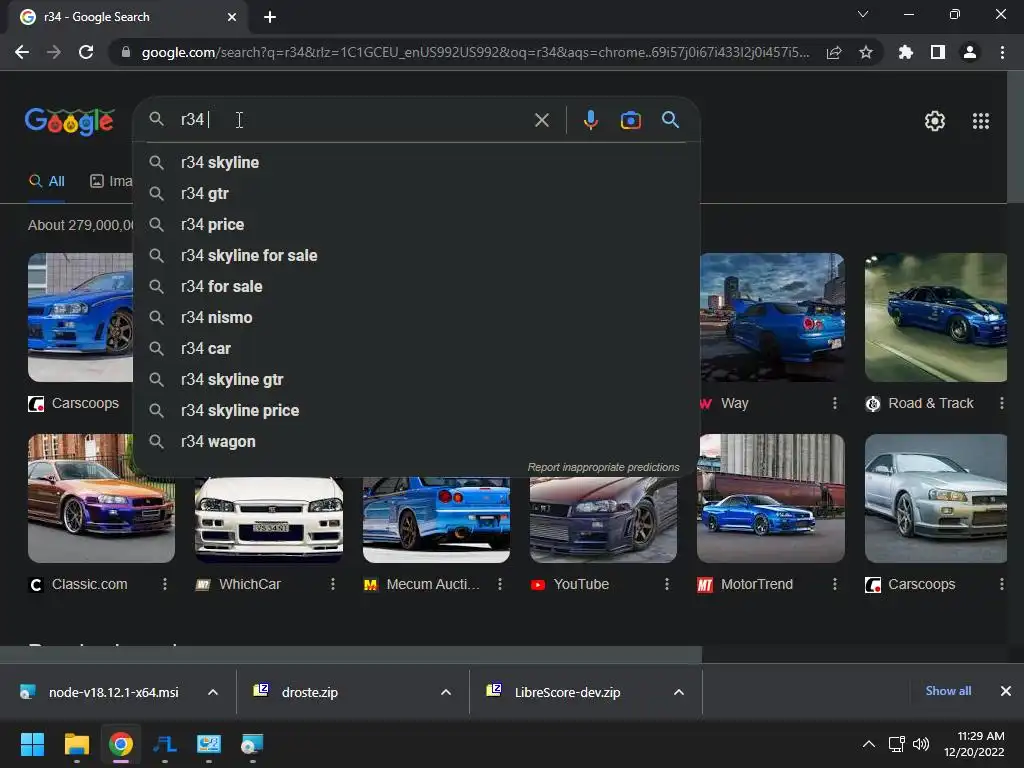Click the address bar URL
Image resolution: width=1024 pixels, height=768 pixels.
tap(475, 52)
